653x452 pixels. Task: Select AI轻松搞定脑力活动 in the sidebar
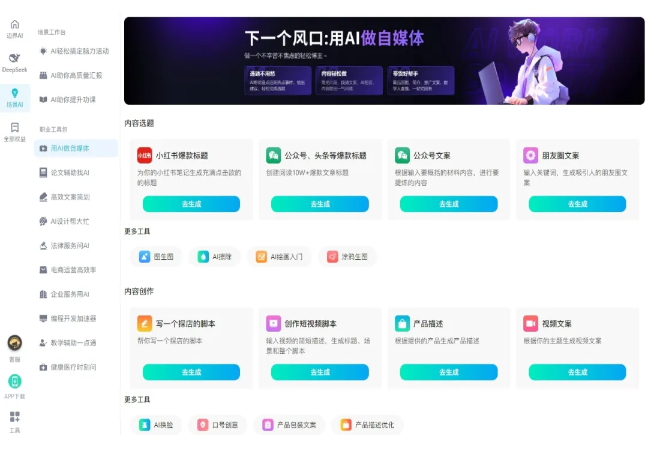76,51
